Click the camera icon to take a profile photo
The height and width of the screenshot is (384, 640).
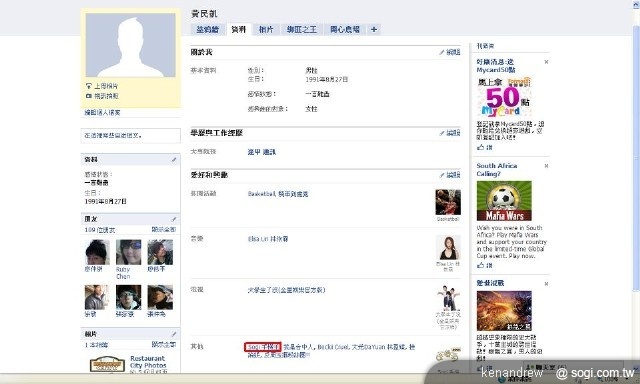89,96
